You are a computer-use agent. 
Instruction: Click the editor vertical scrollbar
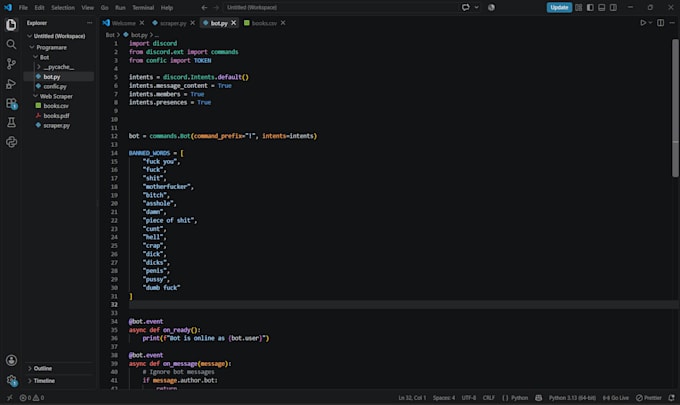675,108
